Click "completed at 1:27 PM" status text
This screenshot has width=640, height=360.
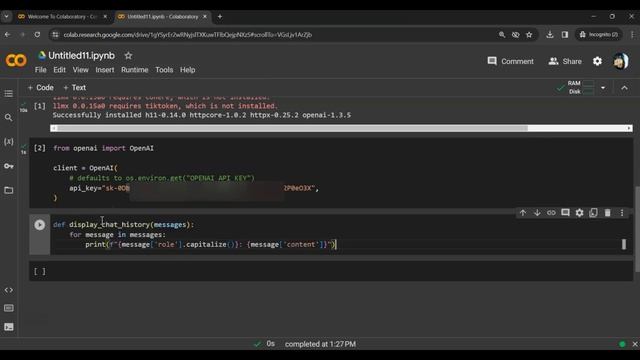point(320,344)
